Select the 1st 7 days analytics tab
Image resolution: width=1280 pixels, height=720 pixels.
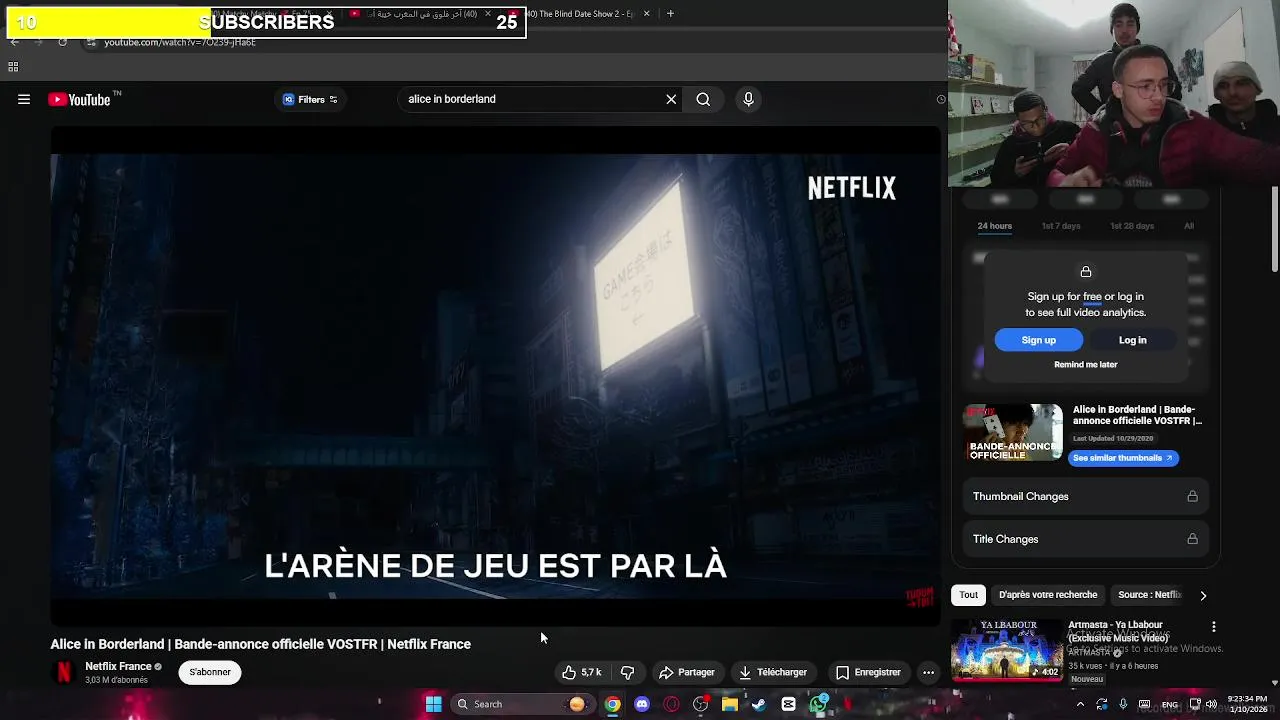pos(1061,226)
